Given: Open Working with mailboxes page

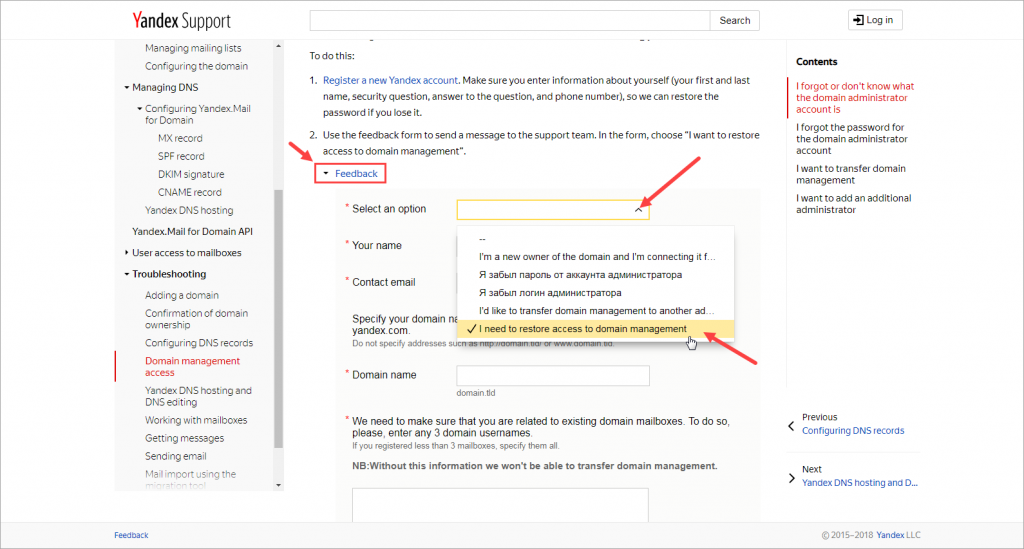Looking at the screenshot, I should point(196,420).
